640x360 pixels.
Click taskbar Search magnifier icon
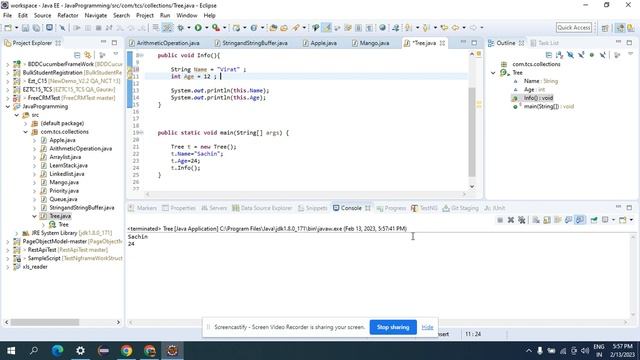(x=34, y=351)
